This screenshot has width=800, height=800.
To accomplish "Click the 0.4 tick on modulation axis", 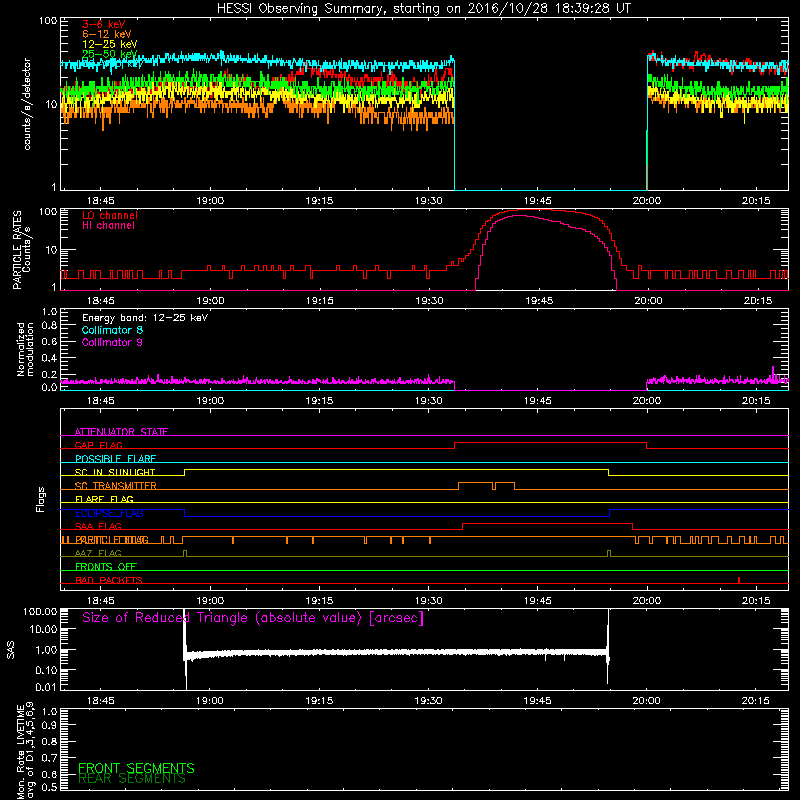I will 49,358.
